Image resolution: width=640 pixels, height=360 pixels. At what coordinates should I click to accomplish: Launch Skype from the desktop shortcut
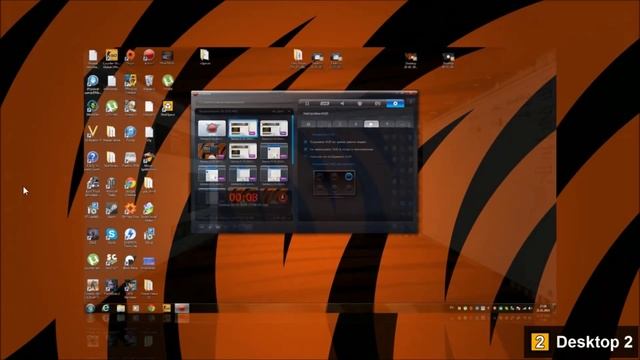pos(111,234)
